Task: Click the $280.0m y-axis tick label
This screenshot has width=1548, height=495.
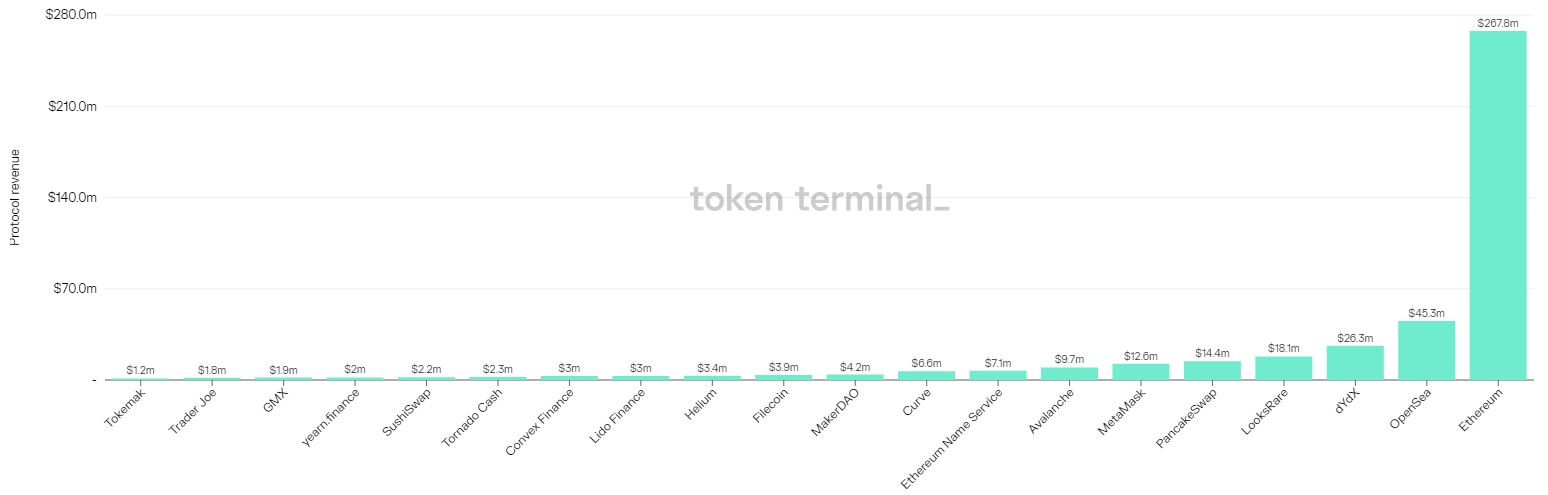Action: (x=72, y=16)
